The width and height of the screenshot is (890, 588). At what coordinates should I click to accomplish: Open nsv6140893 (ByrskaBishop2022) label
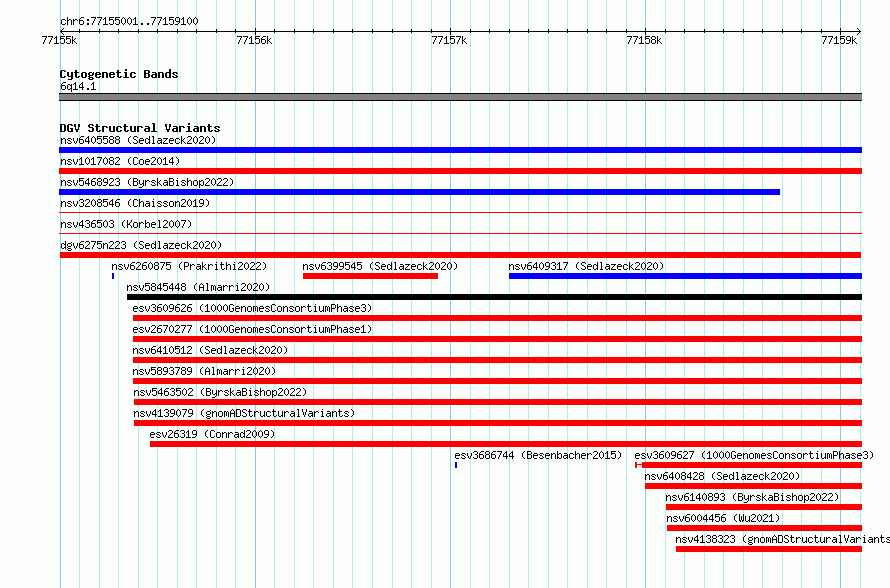pyautogui.click(x=752, y=497)
